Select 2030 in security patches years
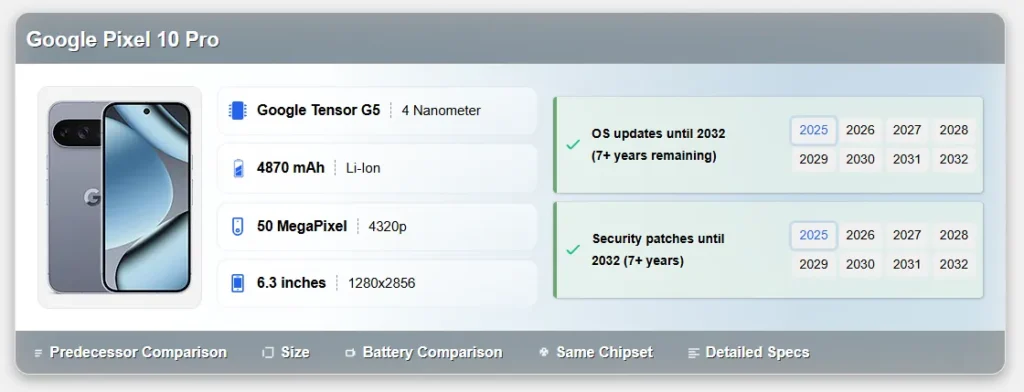Viewport: 1024px width, 392px height. coord(860,265)
